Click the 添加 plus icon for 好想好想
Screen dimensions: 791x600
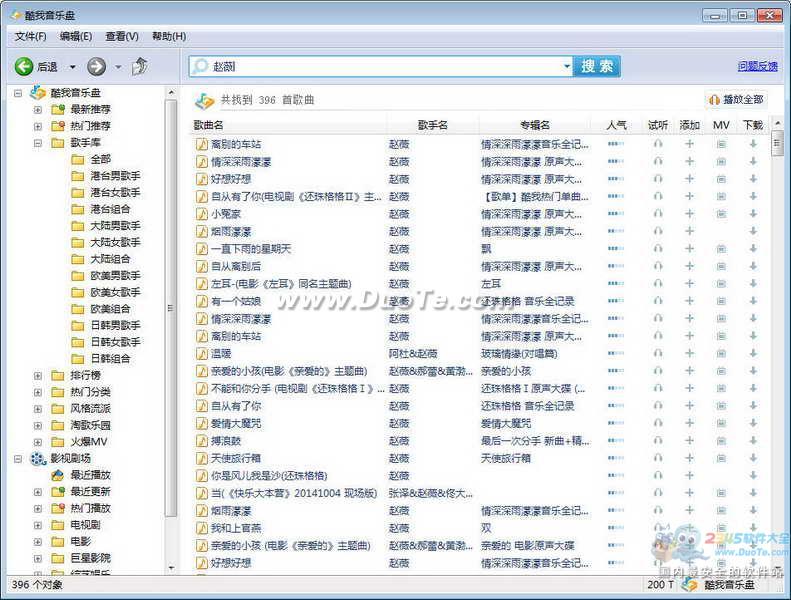click(689, 179)
